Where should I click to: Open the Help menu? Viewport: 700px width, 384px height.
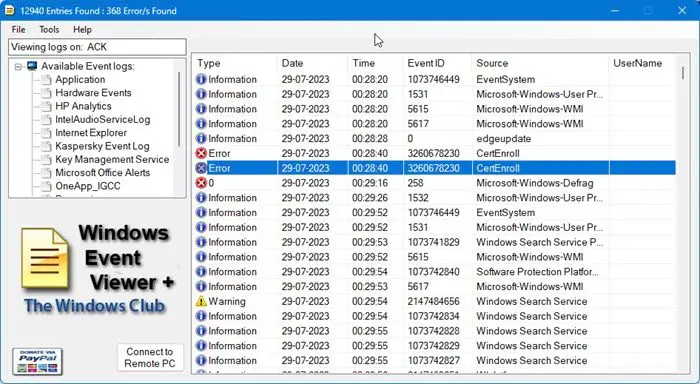coord(82,29)
